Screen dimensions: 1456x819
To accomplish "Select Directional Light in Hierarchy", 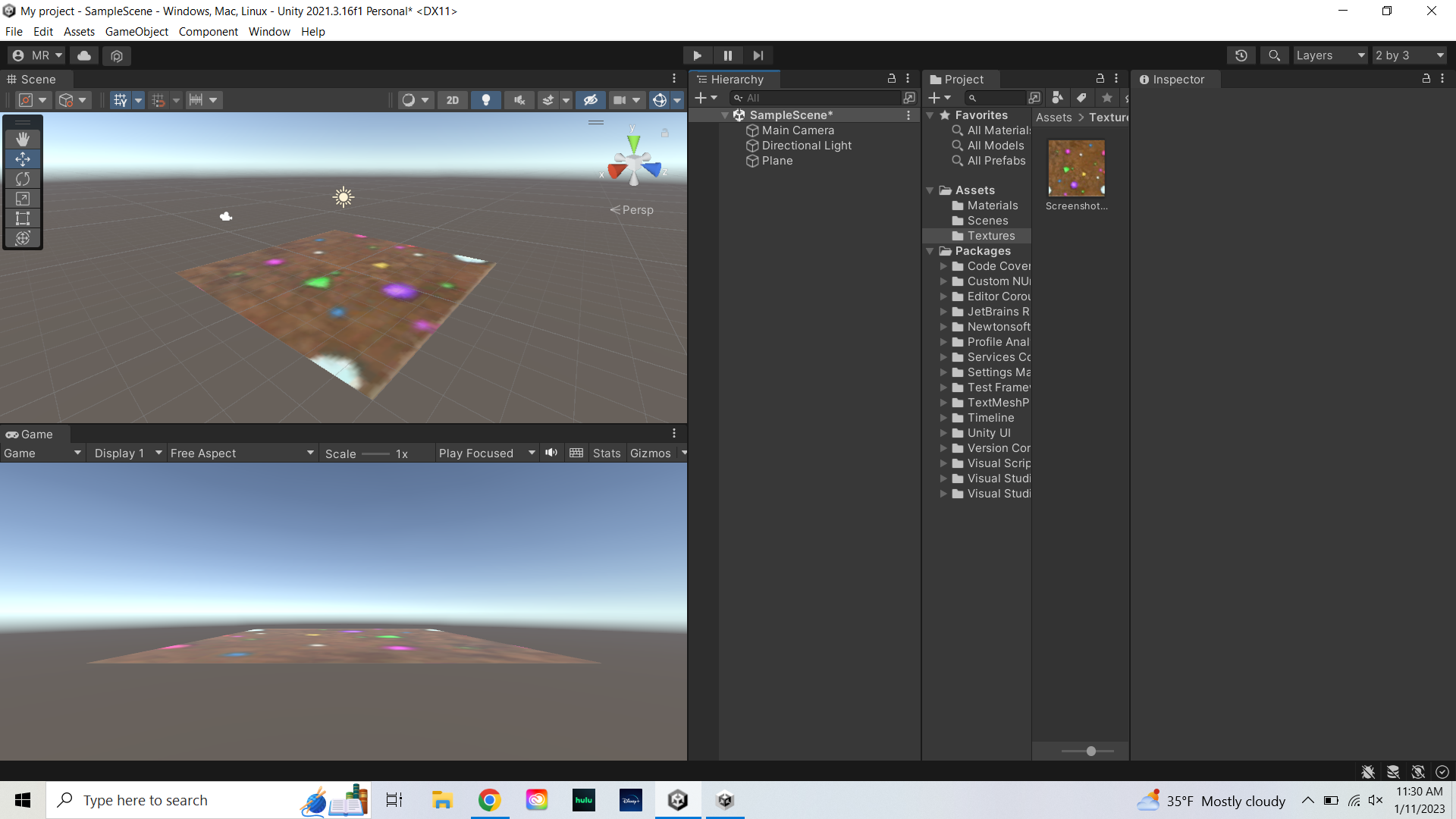I will click(x=806, y=146).
